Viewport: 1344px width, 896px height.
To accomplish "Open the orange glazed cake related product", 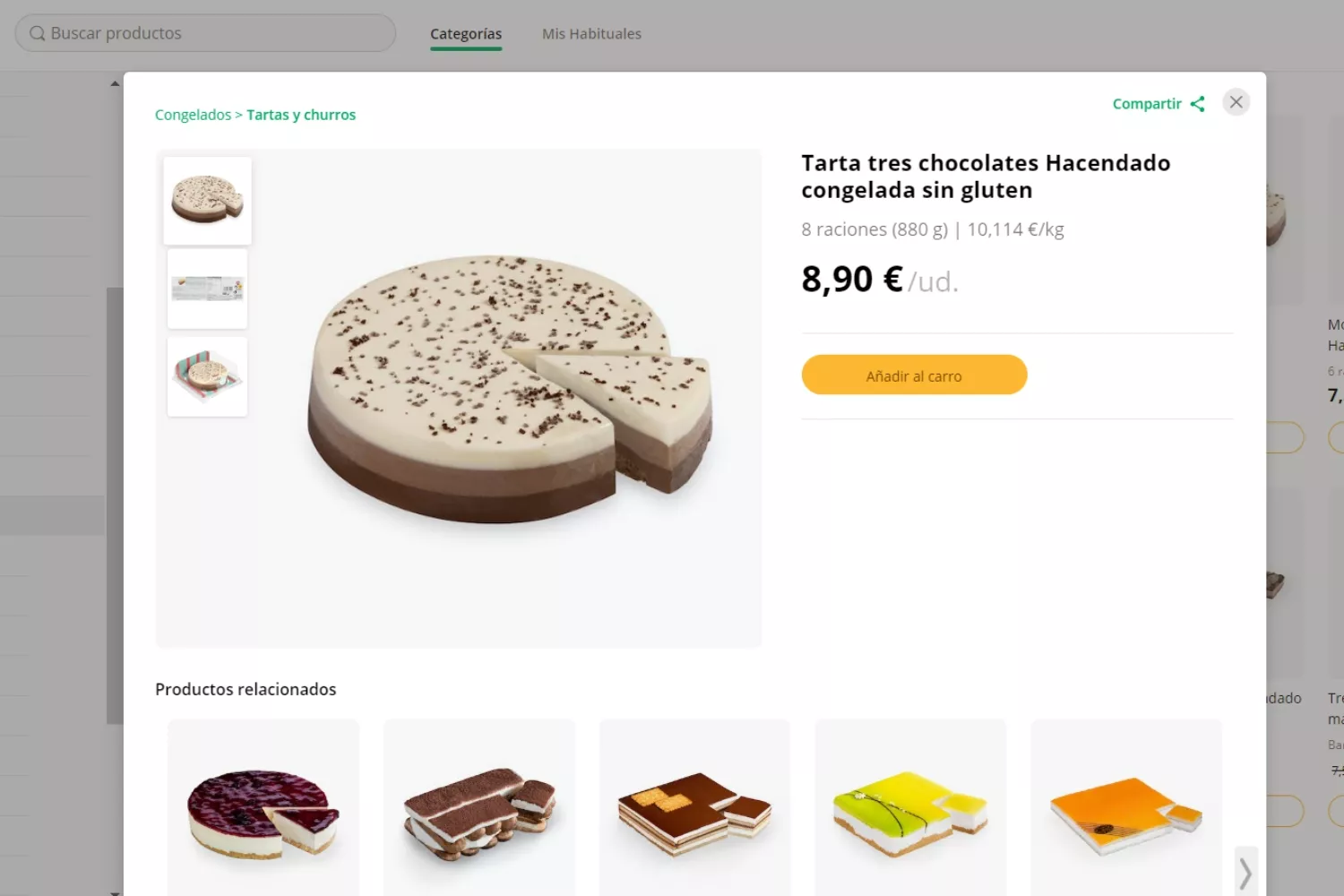I will click(x=1126, y=811).
